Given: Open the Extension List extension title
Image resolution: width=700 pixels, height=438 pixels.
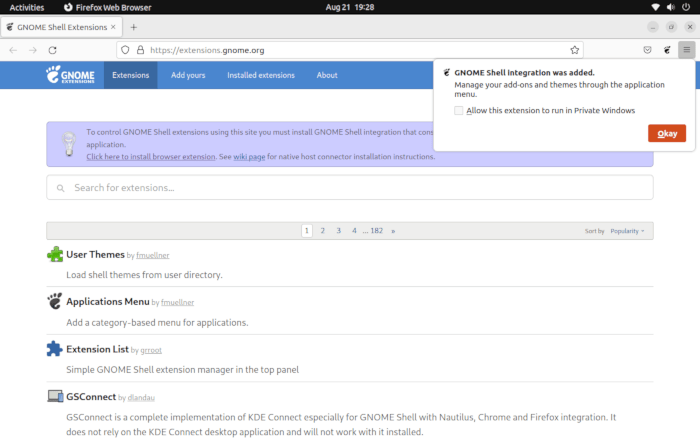Looking at the screenshot, I should (x=97, y=349).
